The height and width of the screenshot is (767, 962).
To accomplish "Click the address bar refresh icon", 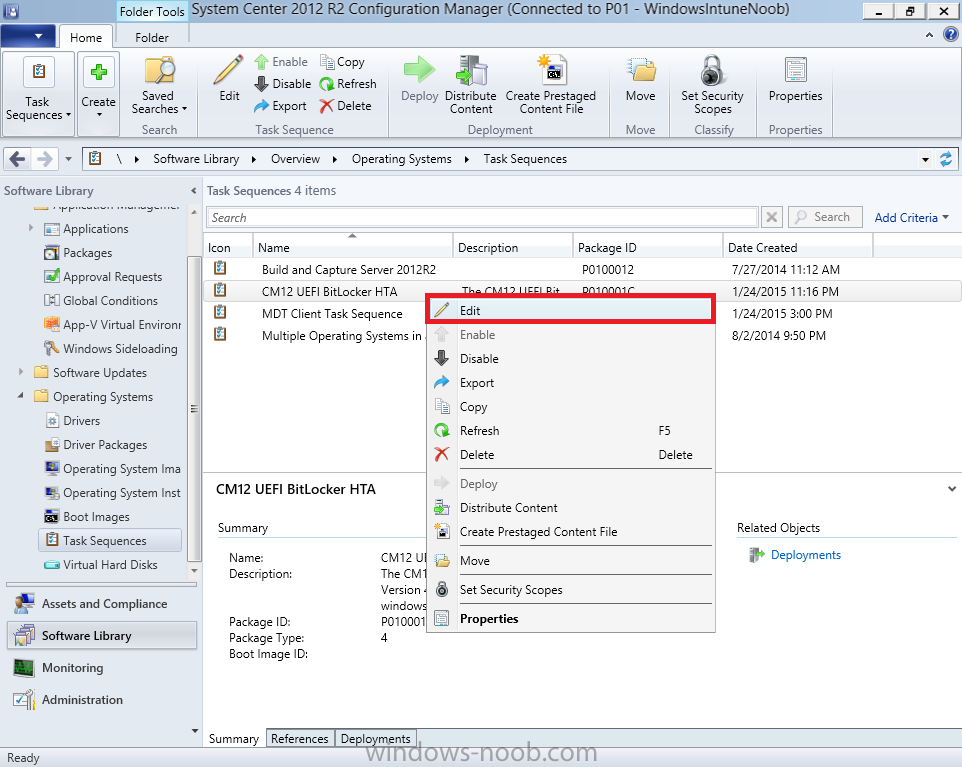I will 946,160.
